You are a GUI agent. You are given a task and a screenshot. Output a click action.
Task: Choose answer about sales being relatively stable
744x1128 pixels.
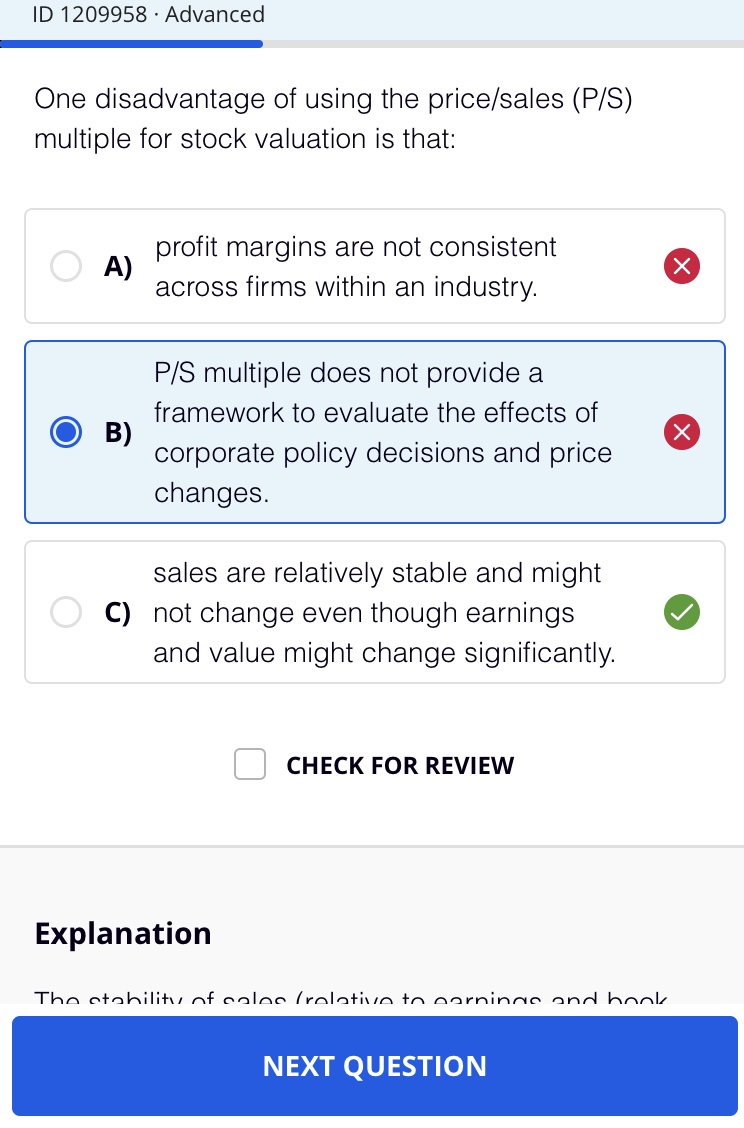pyautogui.click(x=384, y=613)
